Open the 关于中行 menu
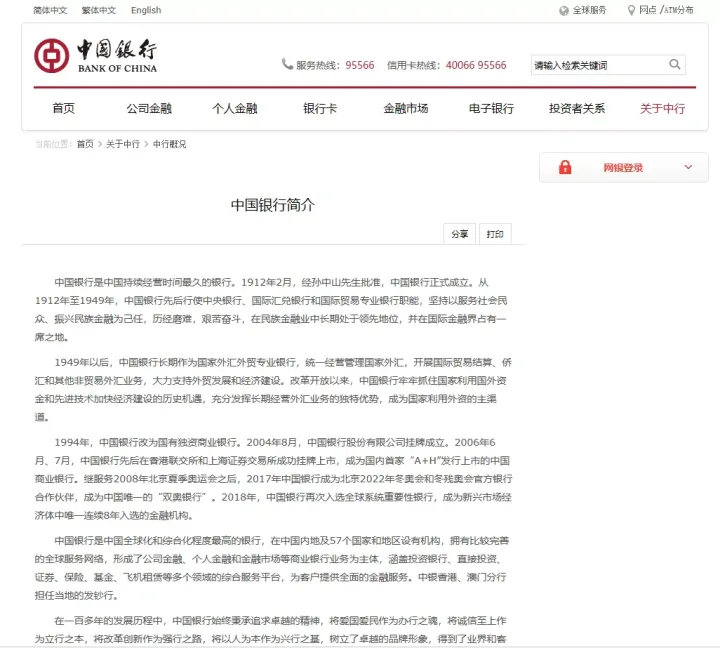This screenshot has width=720, height=648. pos(663,108)
